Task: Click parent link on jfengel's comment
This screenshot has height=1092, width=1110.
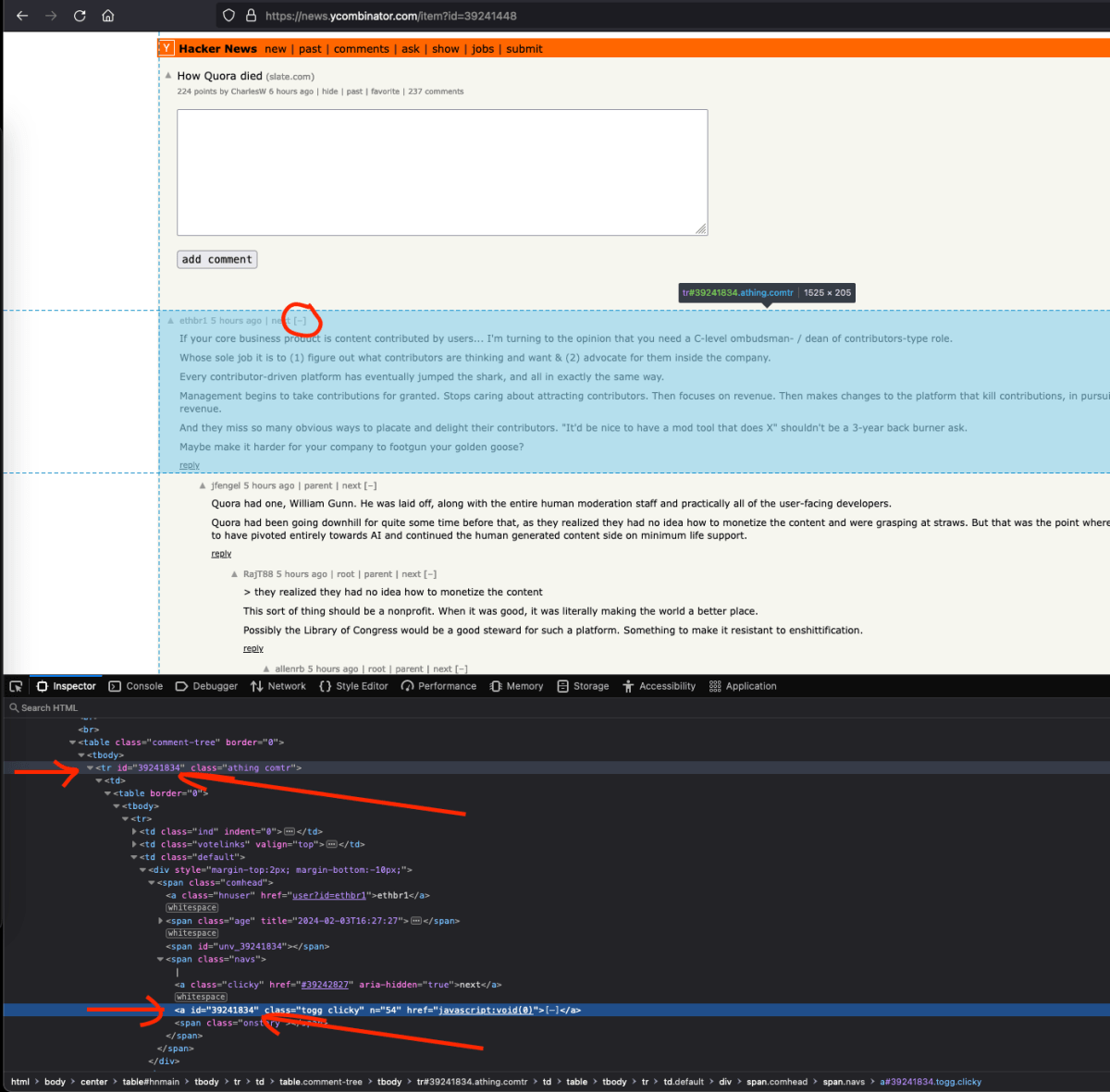Action: point(318,485)
